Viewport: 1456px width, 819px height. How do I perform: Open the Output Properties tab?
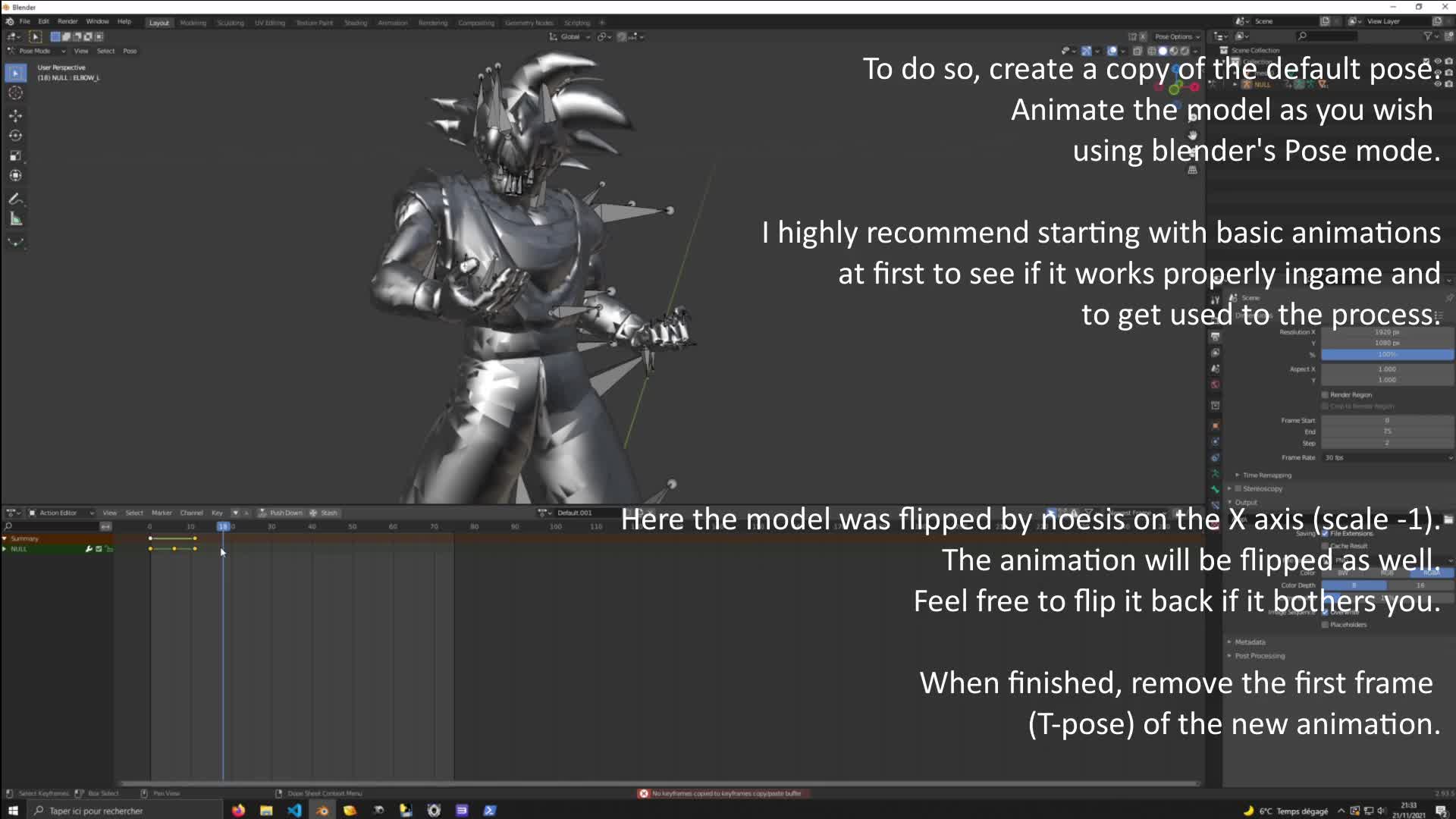point(1216,337)
